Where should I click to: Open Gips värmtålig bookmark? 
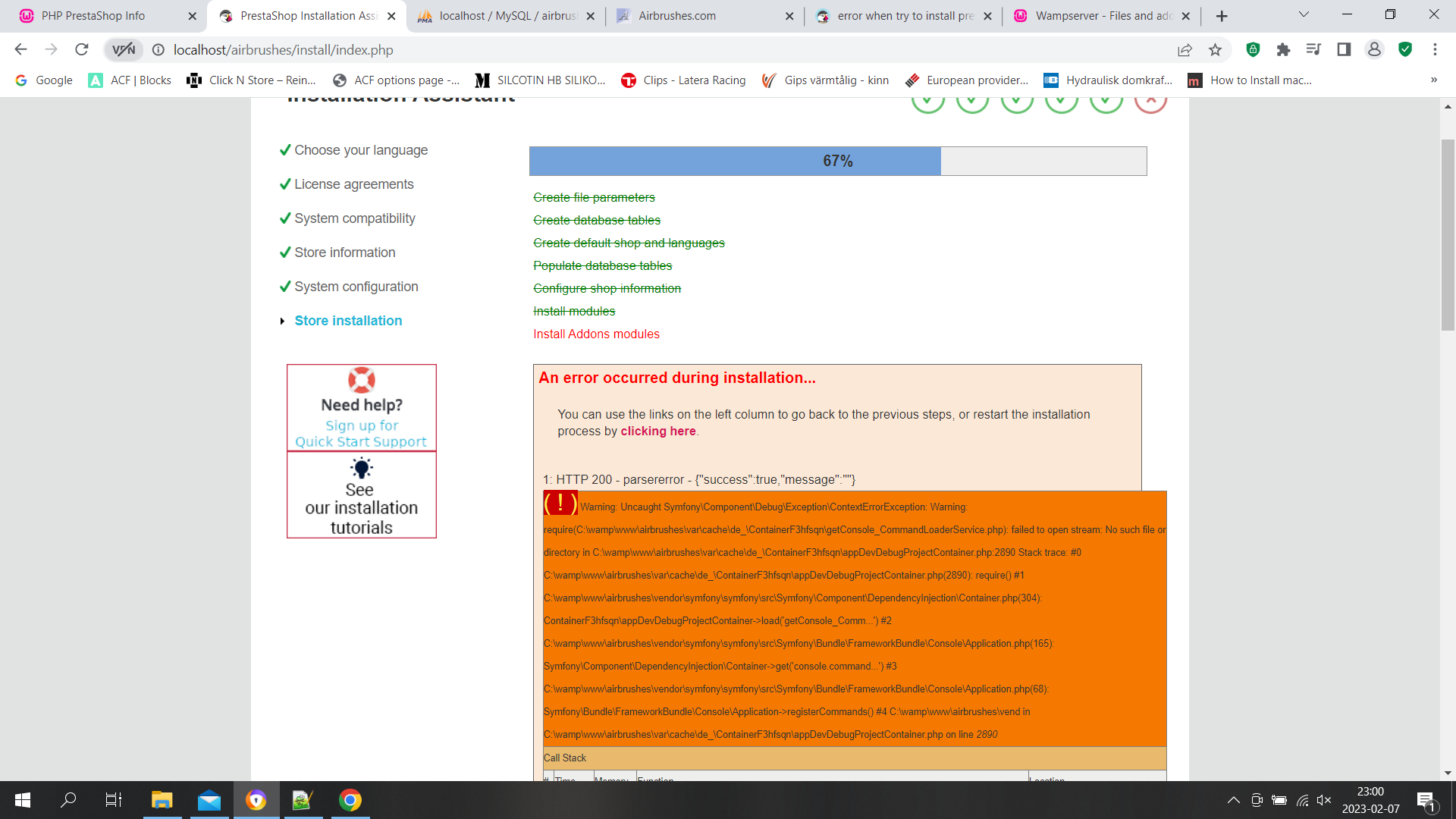pos(826,80)
